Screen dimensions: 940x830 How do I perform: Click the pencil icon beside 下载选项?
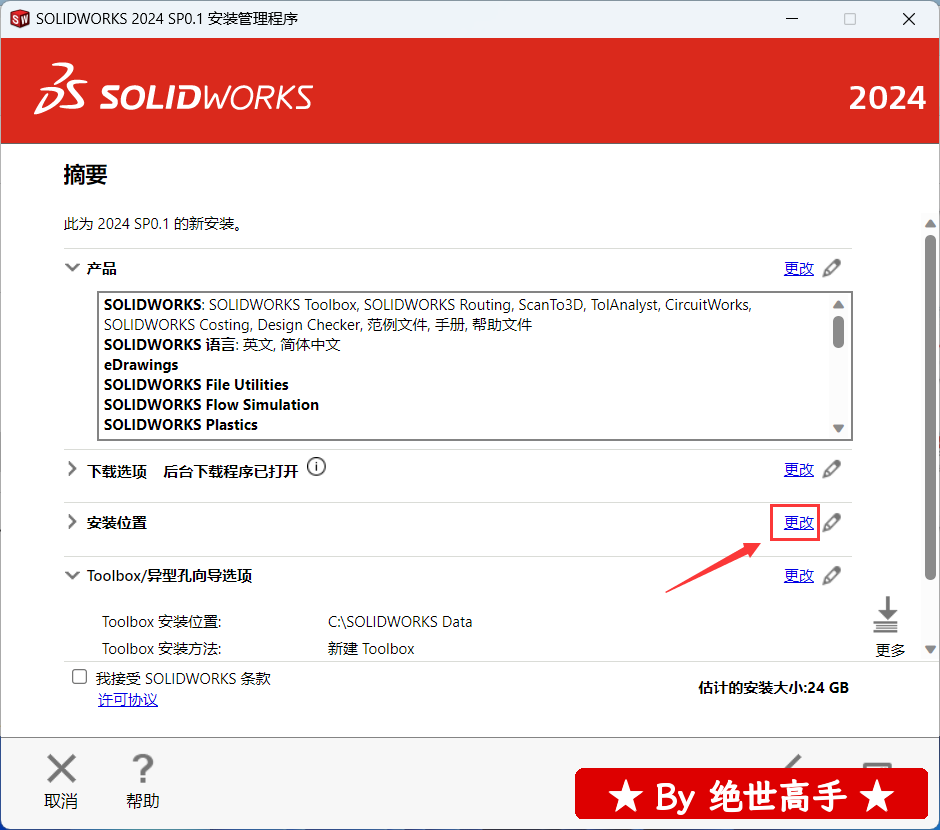[x=831, y=469]
